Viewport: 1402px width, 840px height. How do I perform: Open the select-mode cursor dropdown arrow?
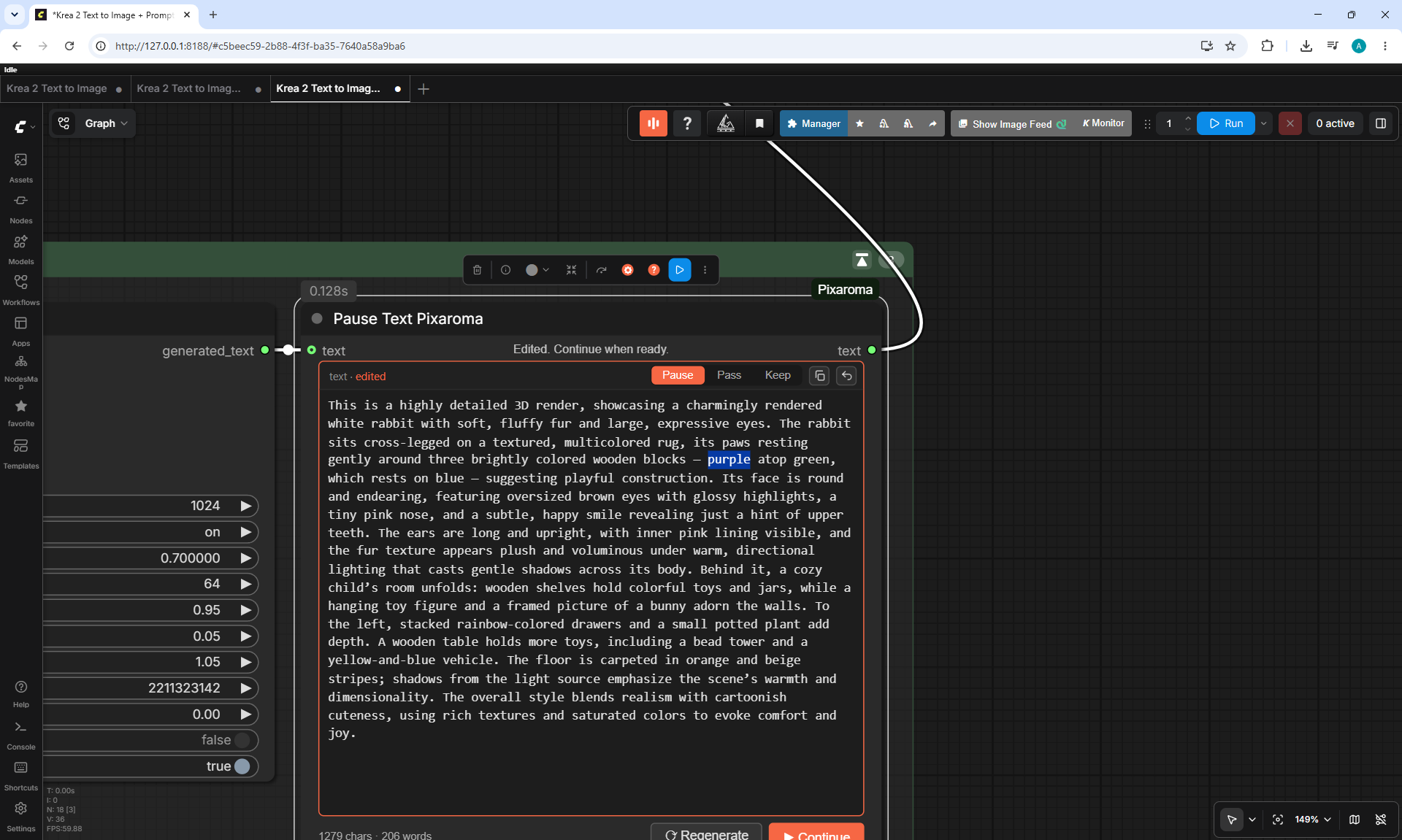pyautogui.click(x=1252, y=820)
